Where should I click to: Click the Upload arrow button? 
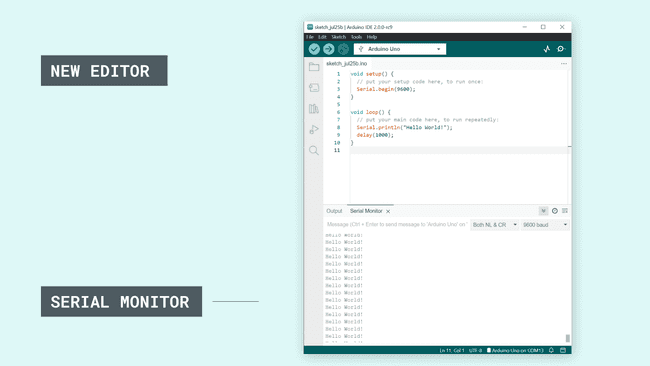coord(328,49)
